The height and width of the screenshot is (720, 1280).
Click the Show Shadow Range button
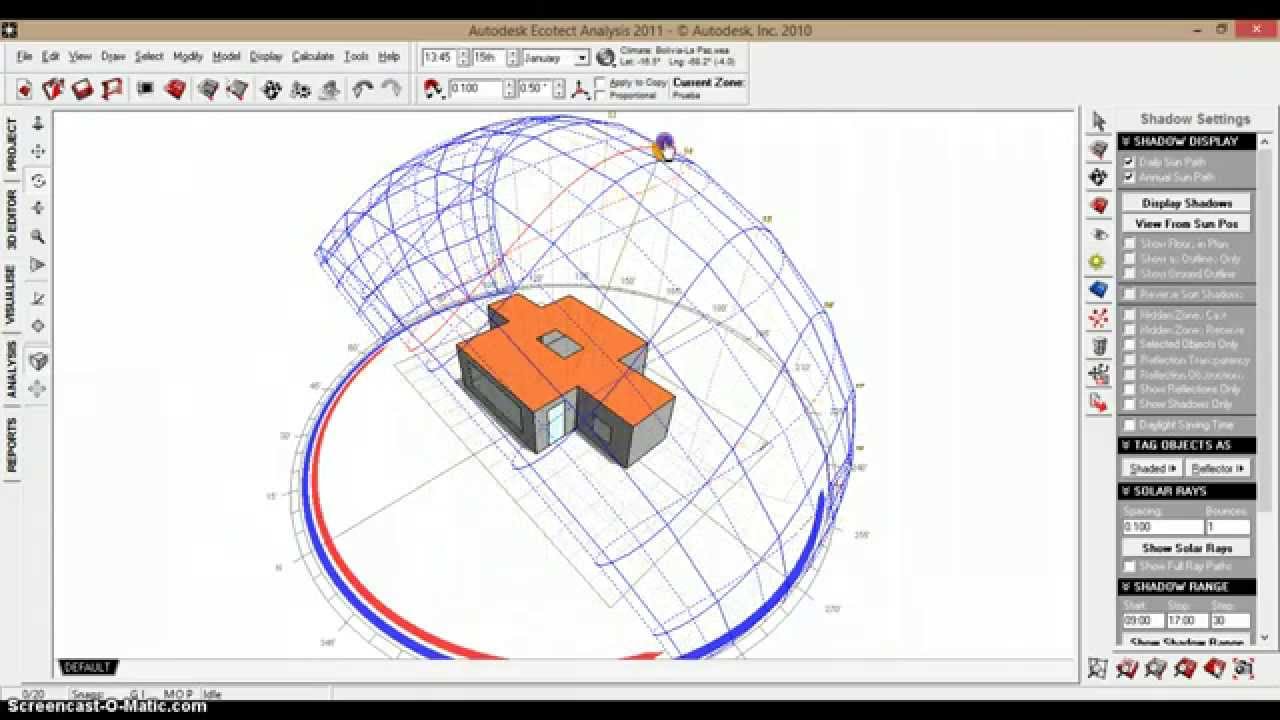1187,642
